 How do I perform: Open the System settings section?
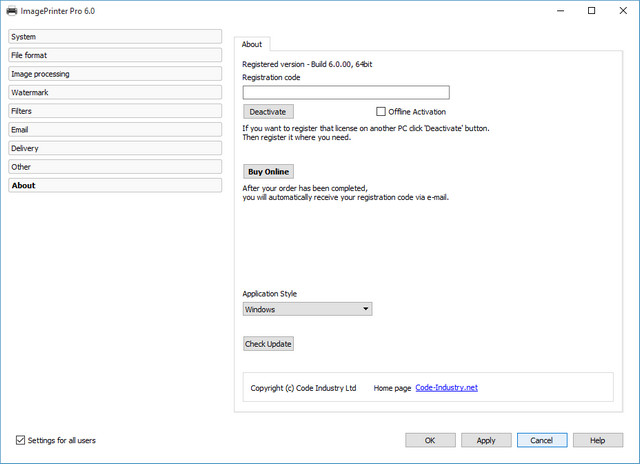tap(114, 37)
